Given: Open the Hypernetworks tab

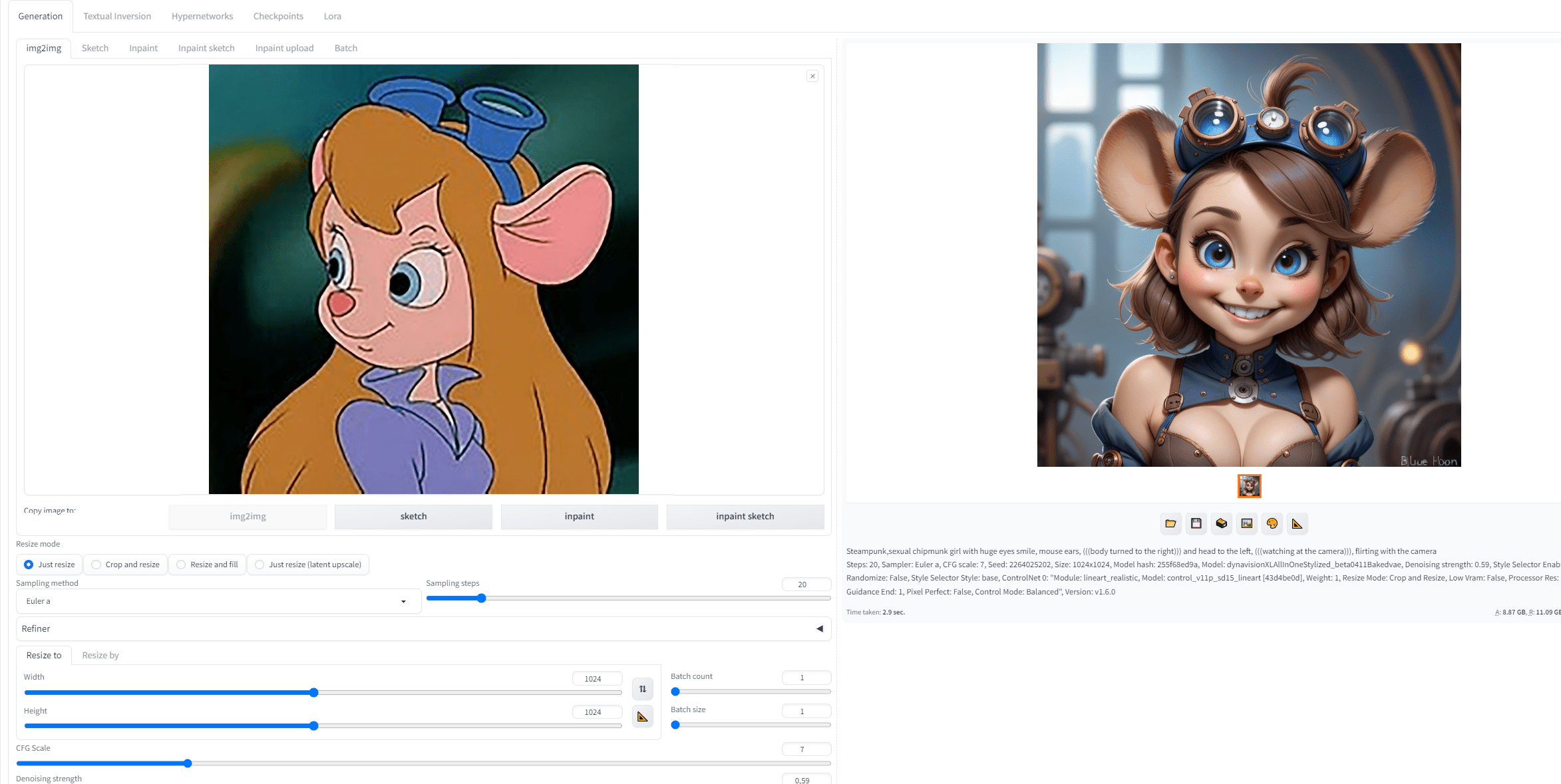Looking at the screenshot, I should [202, 16].
